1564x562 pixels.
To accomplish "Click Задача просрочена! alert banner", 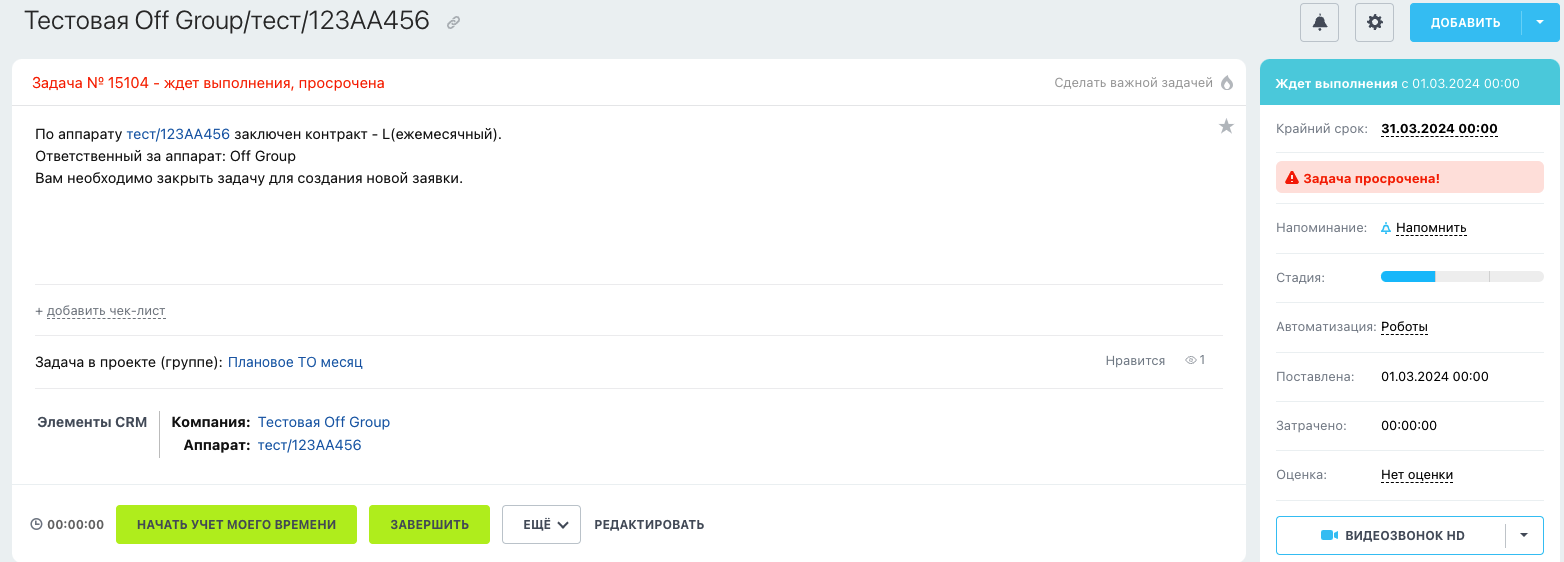I will point(1410,178).
